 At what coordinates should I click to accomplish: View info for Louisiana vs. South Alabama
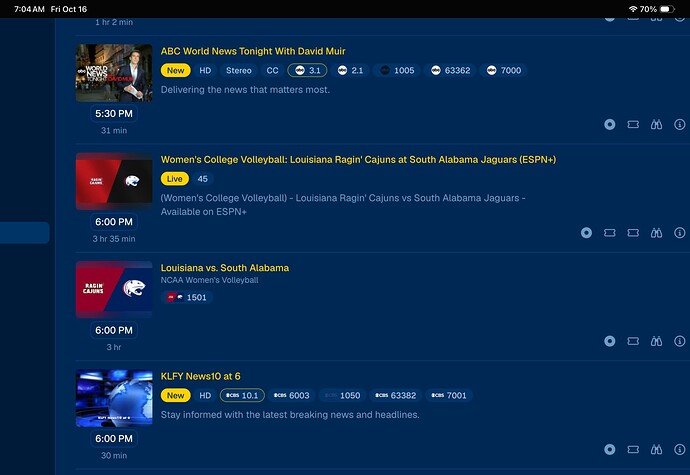(679, 341)
